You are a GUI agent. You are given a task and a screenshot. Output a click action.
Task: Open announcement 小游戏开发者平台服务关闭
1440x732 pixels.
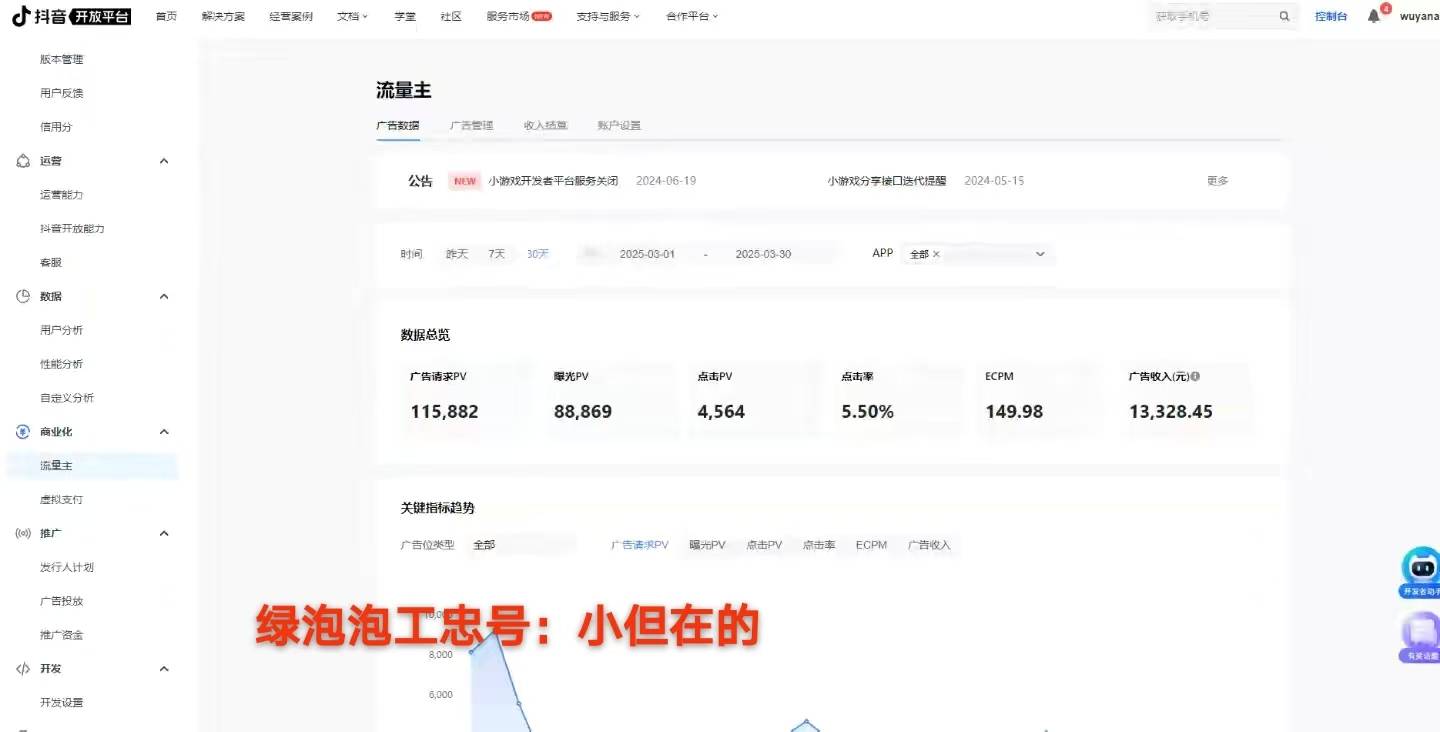coord(553,181)
